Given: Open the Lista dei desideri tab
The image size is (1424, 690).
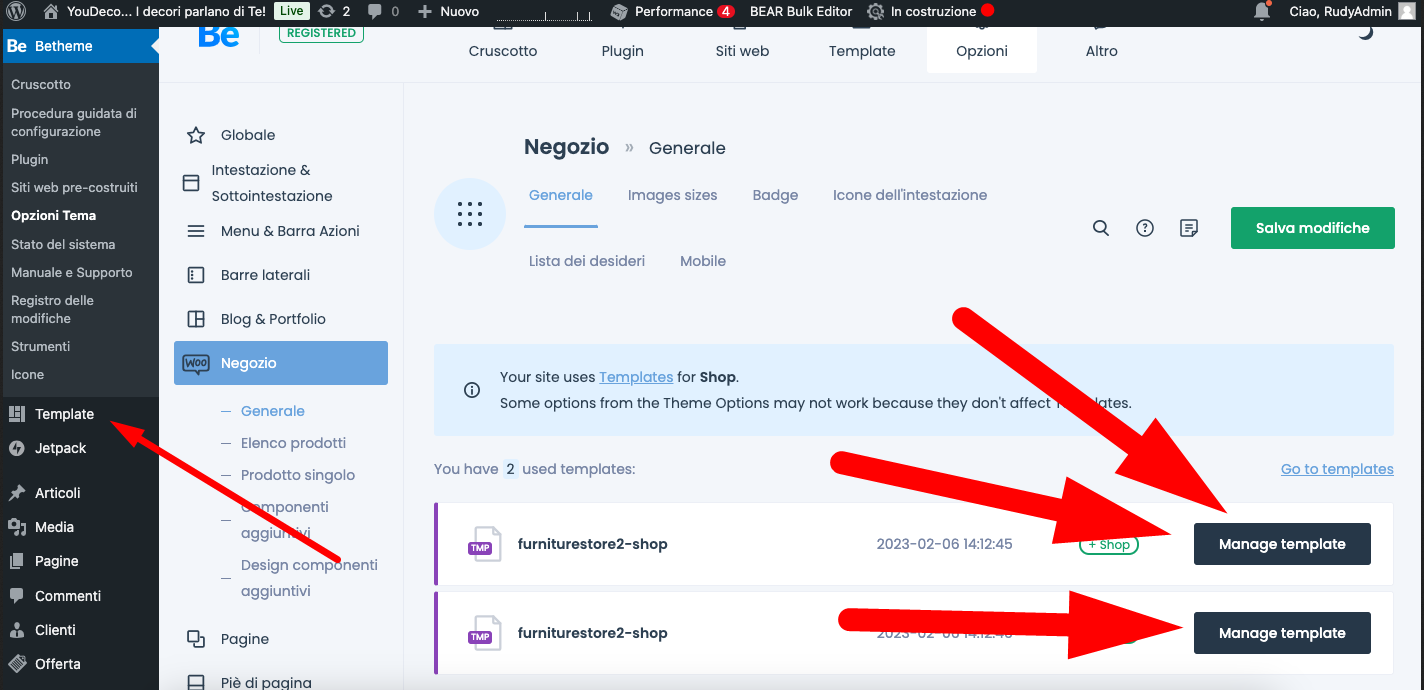Looking at the screenshot, I should click(x=587, y=261).
